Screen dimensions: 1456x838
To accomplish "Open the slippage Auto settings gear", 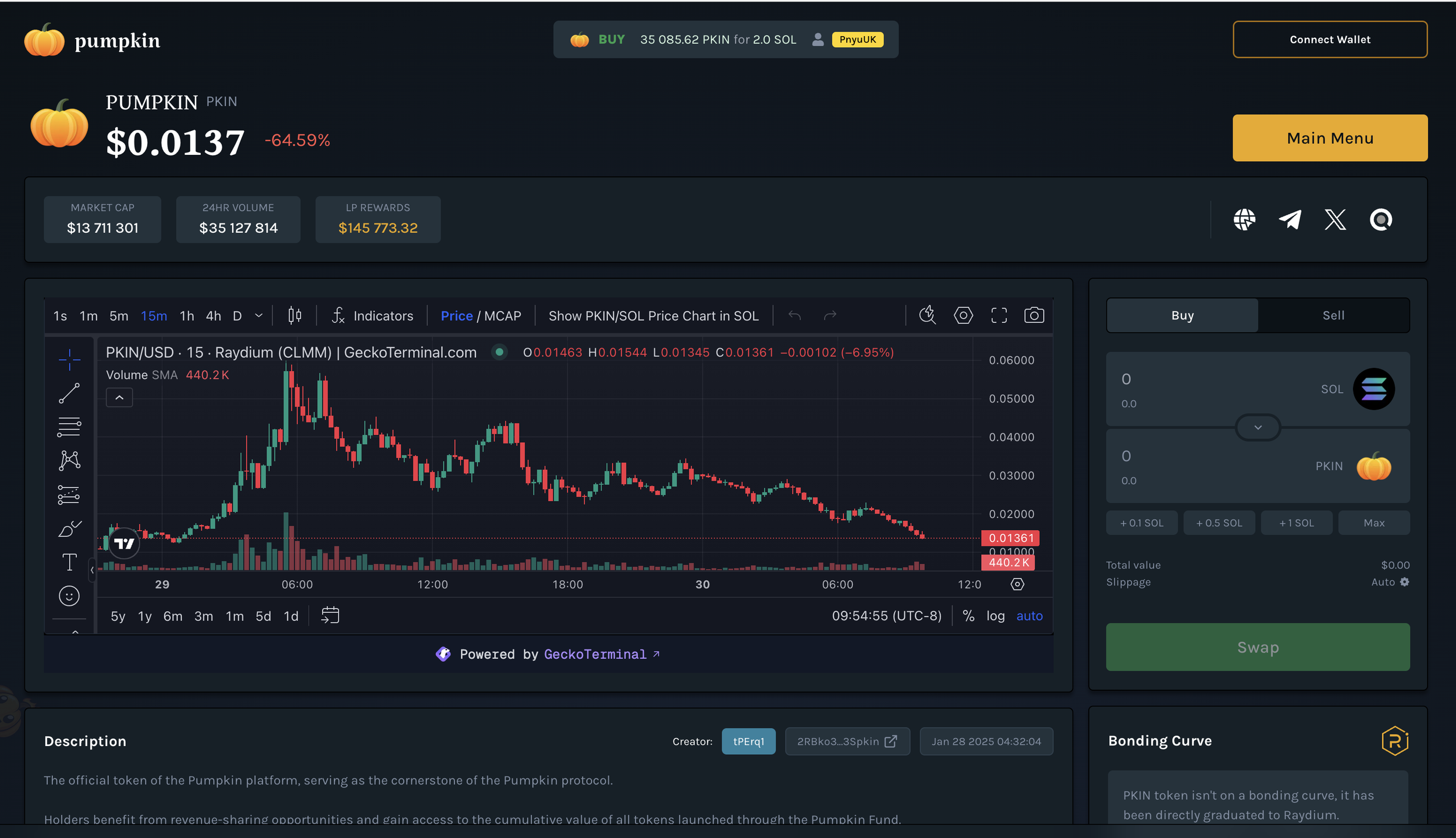I will click(x=1404, y=582).
